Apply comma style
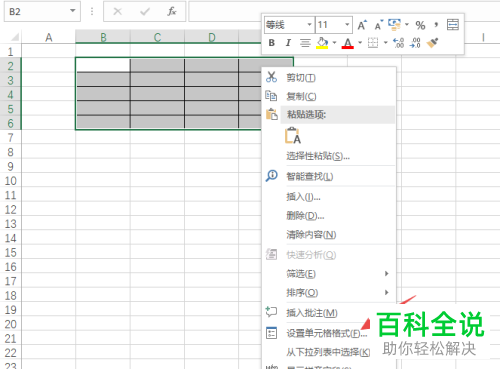Viewport: 500px width, 369px height. (436, 25)
